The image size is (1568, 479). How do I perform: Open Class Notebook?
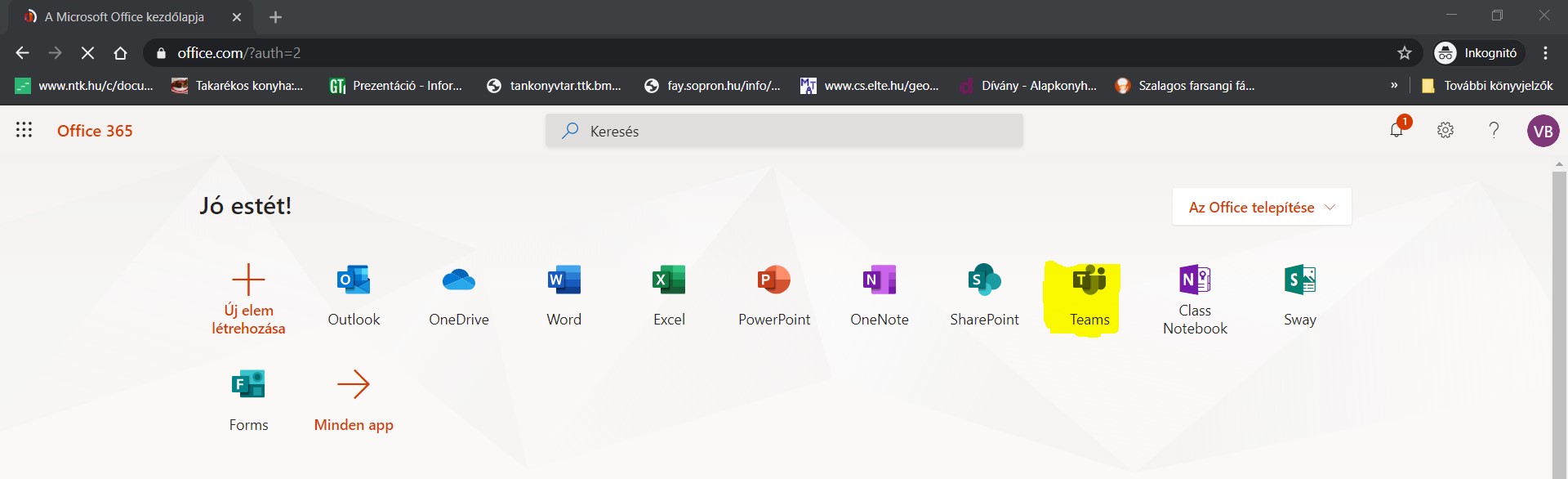pos(1195,299)
